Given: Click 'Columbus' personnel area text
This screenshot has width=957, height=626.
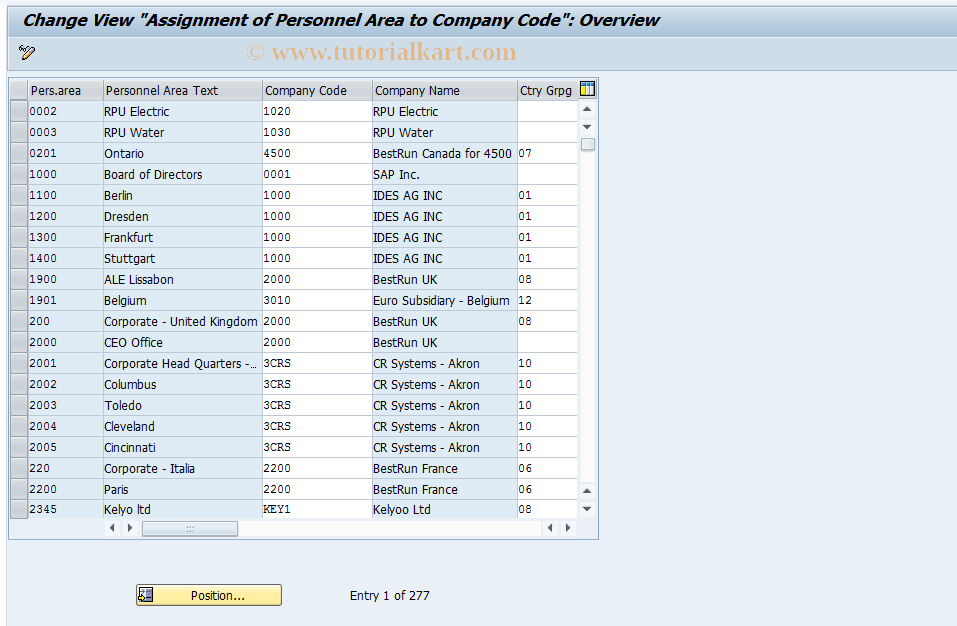Looking at the screenshot, I should click(x=130, y=384).
